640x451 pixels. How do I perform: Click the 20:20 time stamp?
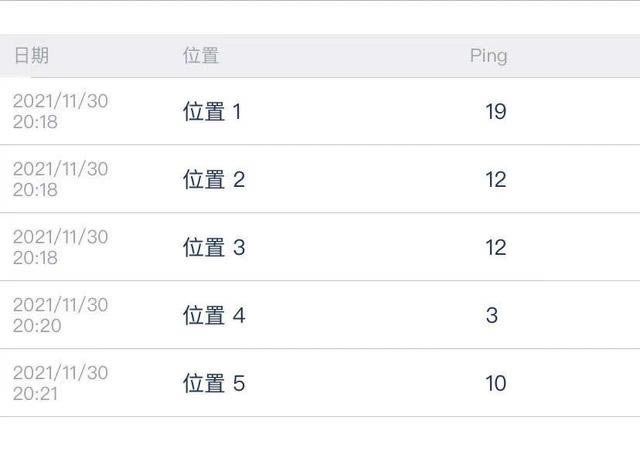pyautogui.click(x=36, y=326)
